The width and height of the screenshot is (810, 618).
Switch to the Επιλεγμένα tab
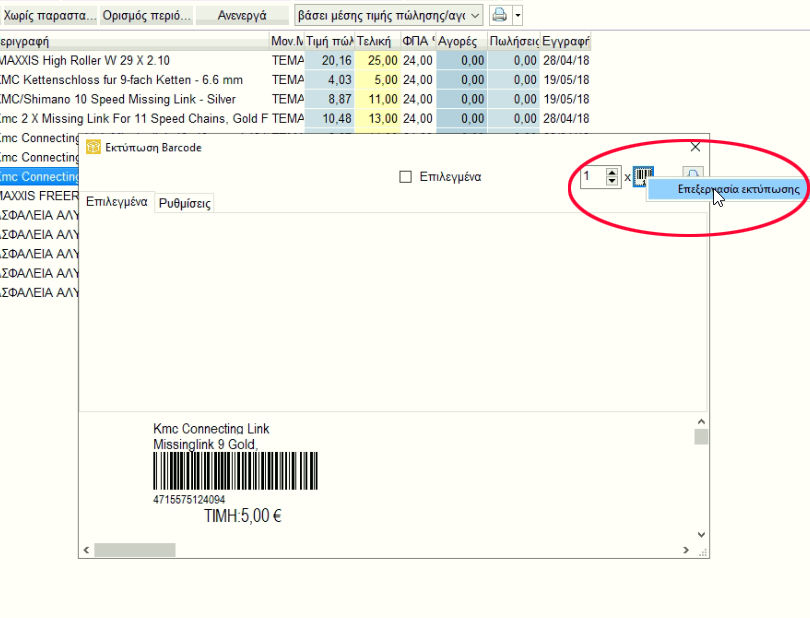(x=116, y=202)
